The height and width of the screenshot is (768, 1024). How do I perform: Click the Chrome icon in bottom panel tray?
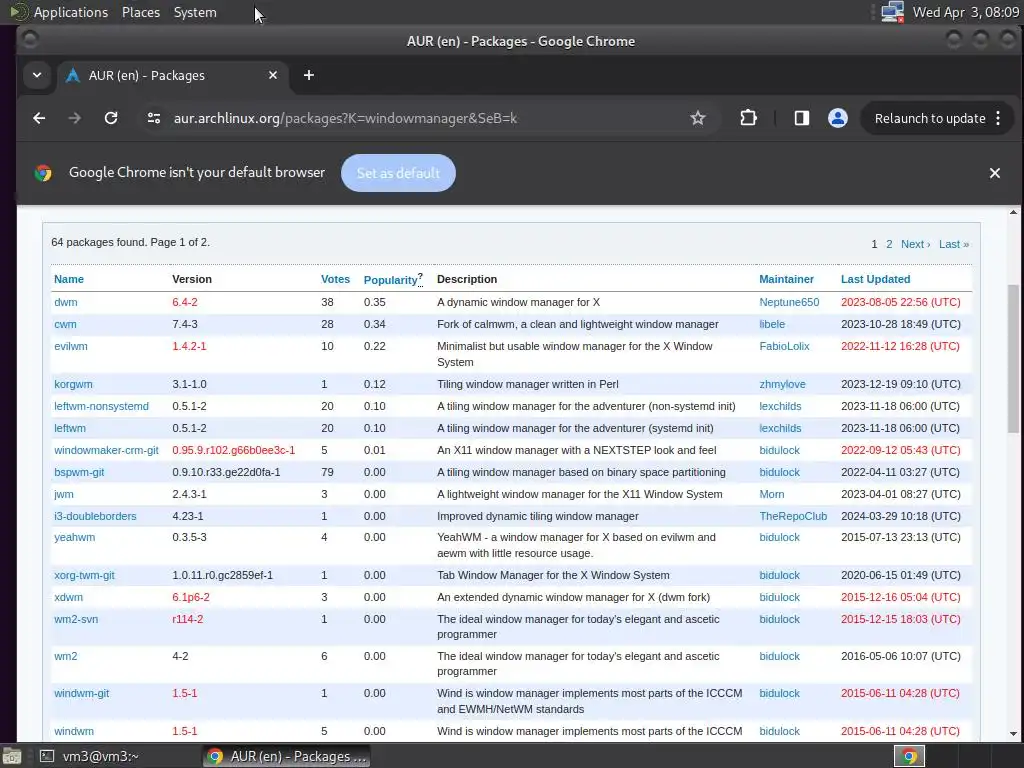(x=909, y=756)
